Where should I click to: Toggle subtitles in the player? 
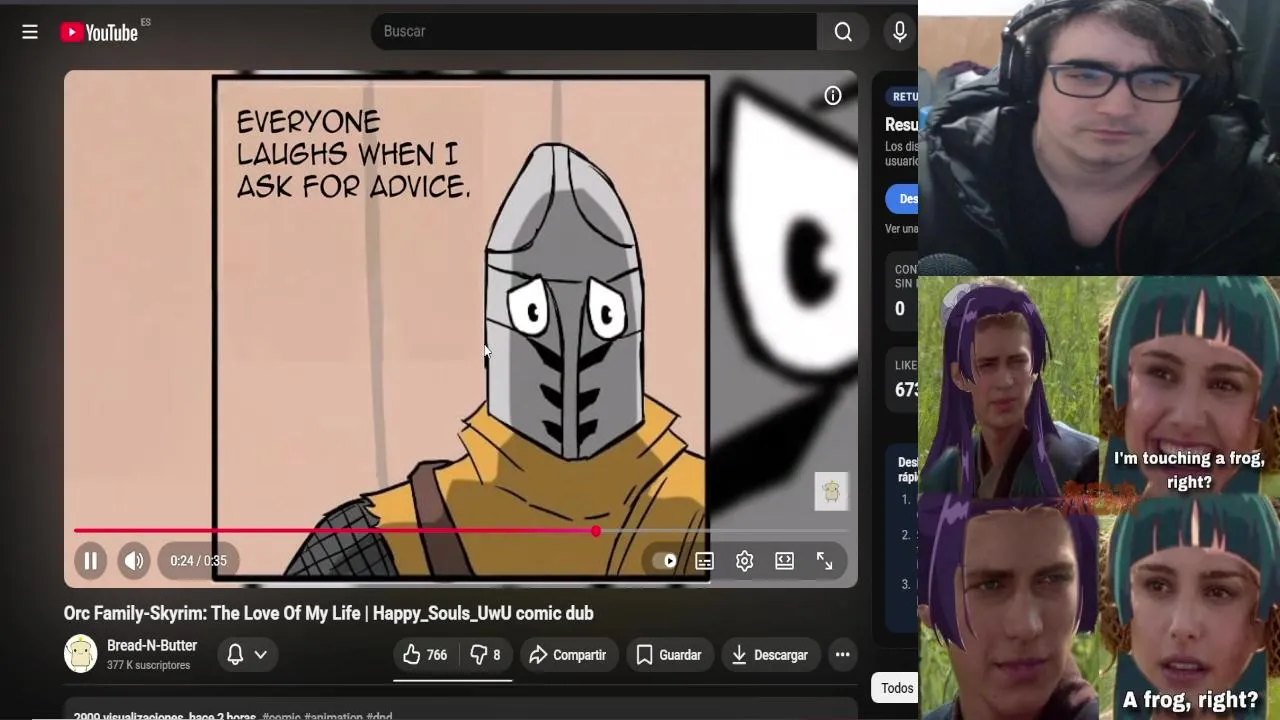click(704, 561)
